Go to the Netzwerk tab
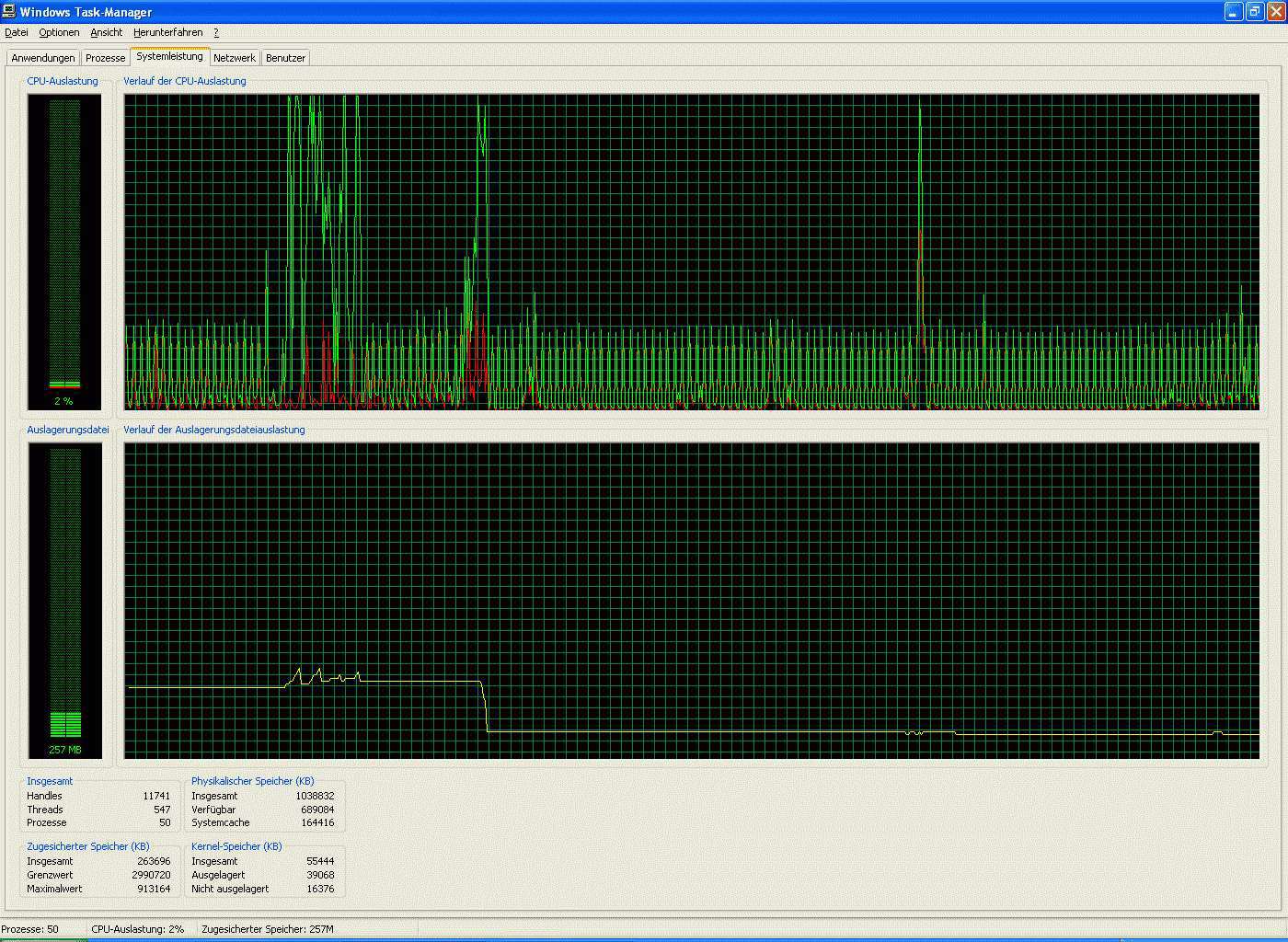The width and height of the screenshot is (1288, 942). point(235,58)
